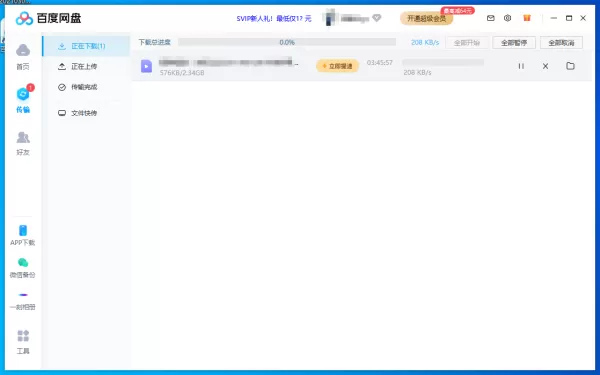Open 微信备份 WeChat backup
This screenshot has height=375, width=600.
pyautogui.click(x=23, y=268)
